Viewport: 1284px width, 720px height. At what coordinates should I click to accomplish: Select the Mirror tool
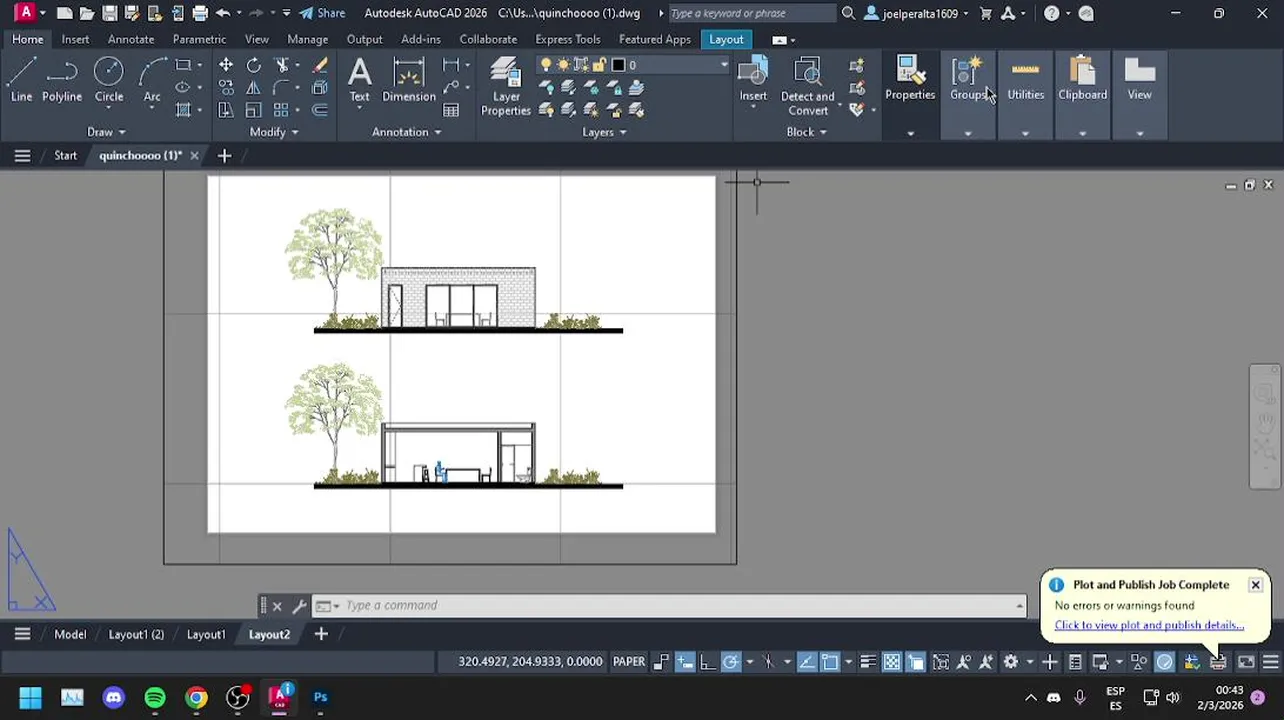pos(254,88)
